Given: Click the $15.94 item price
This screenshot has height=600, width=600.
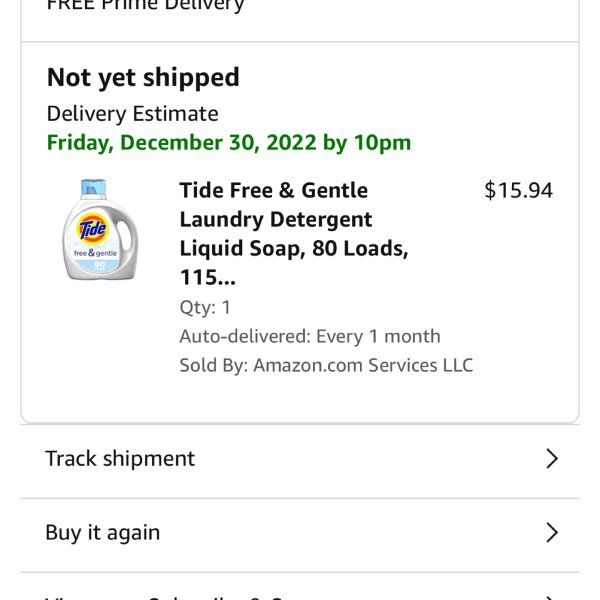Looking at the screenshot, I should (x=518, y=190).
